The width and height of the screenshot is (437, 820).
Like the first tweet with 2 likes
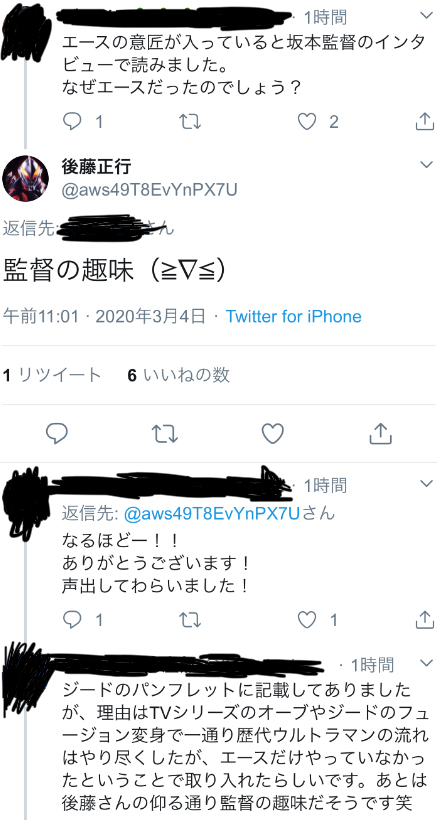307,122
